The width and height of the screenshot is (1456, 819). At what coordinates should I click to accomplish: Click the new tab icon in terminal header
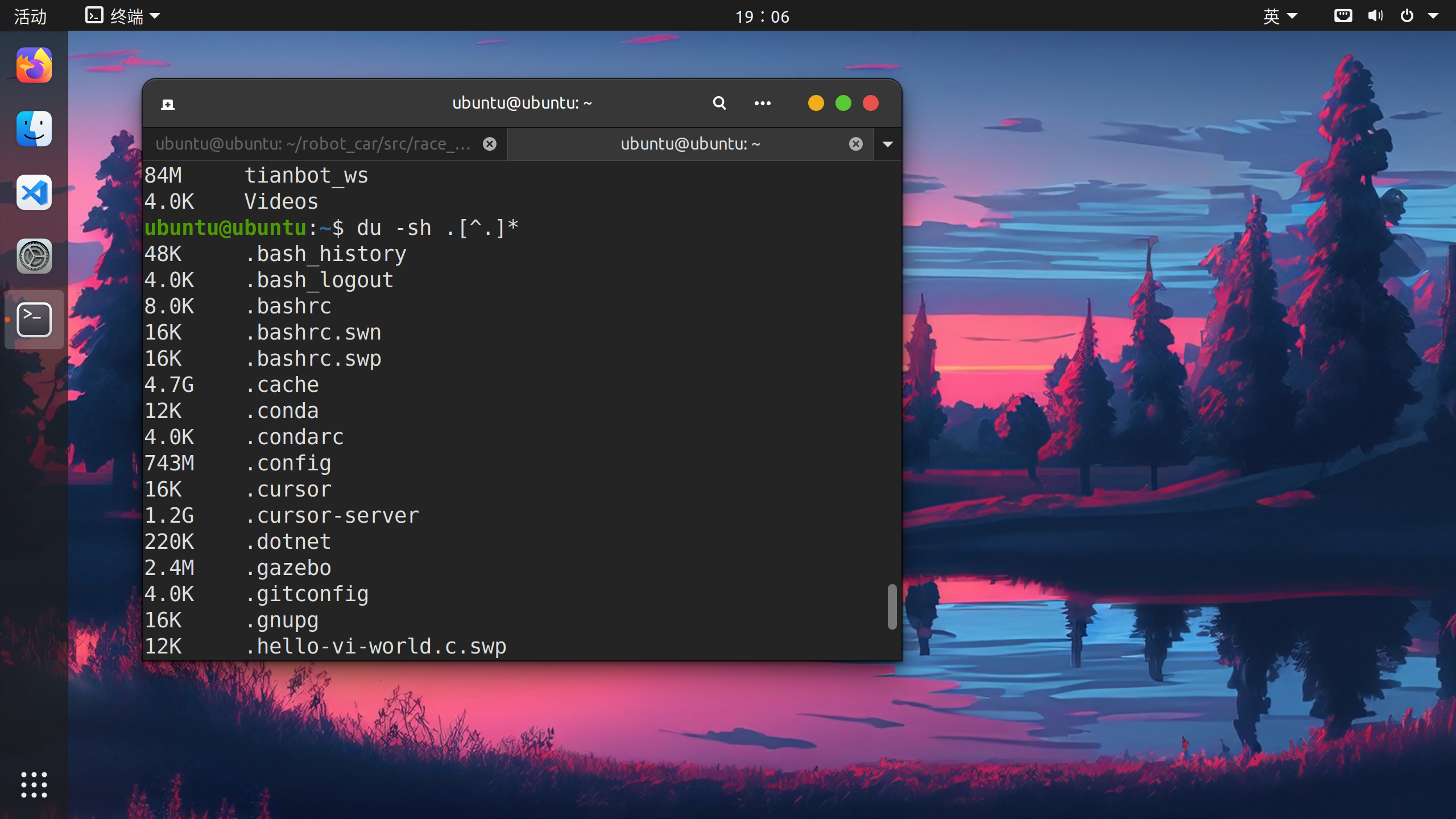click(x=167, y=104)
